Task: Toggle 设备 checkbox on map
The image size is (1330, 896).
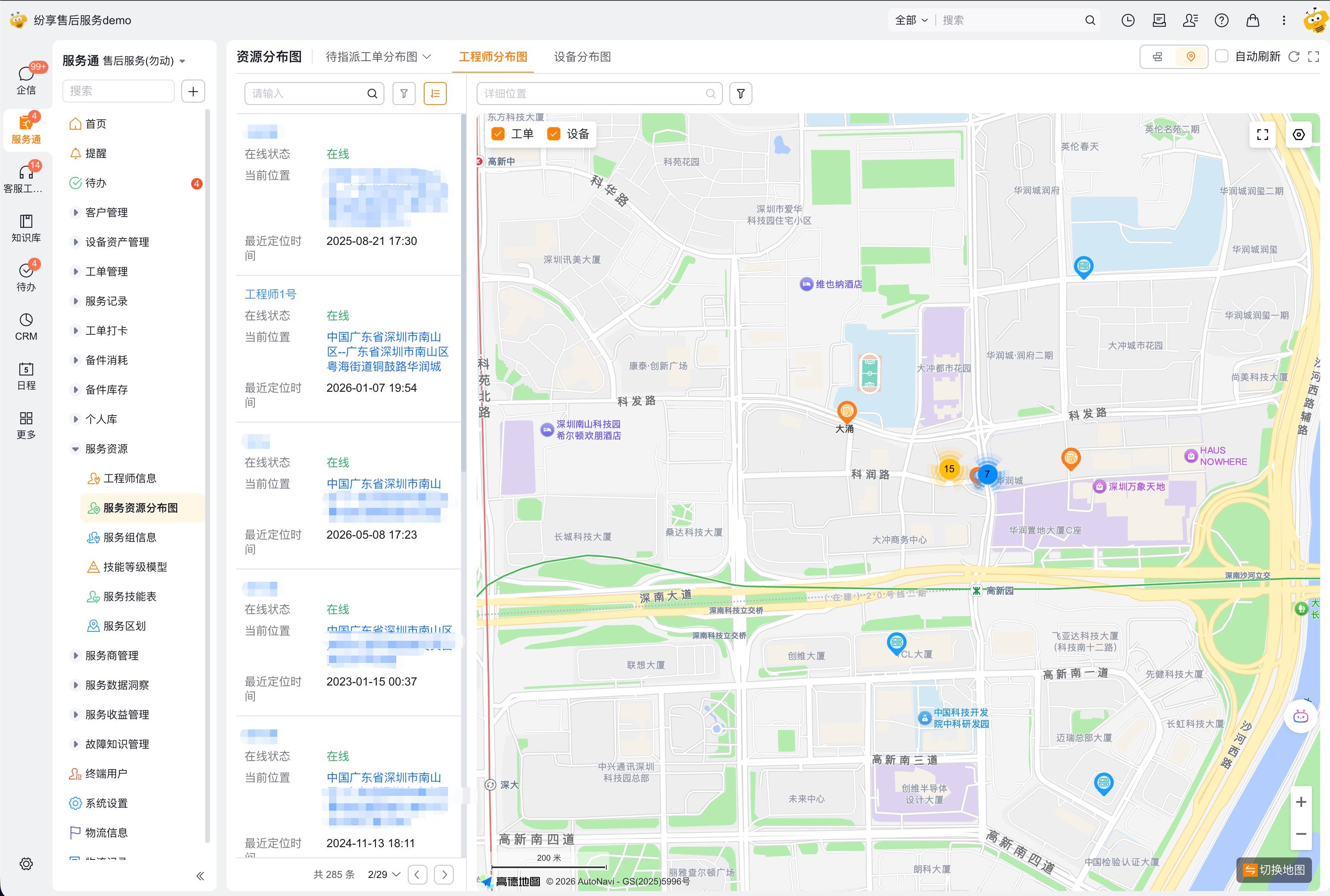Action: tap(553, 134)
